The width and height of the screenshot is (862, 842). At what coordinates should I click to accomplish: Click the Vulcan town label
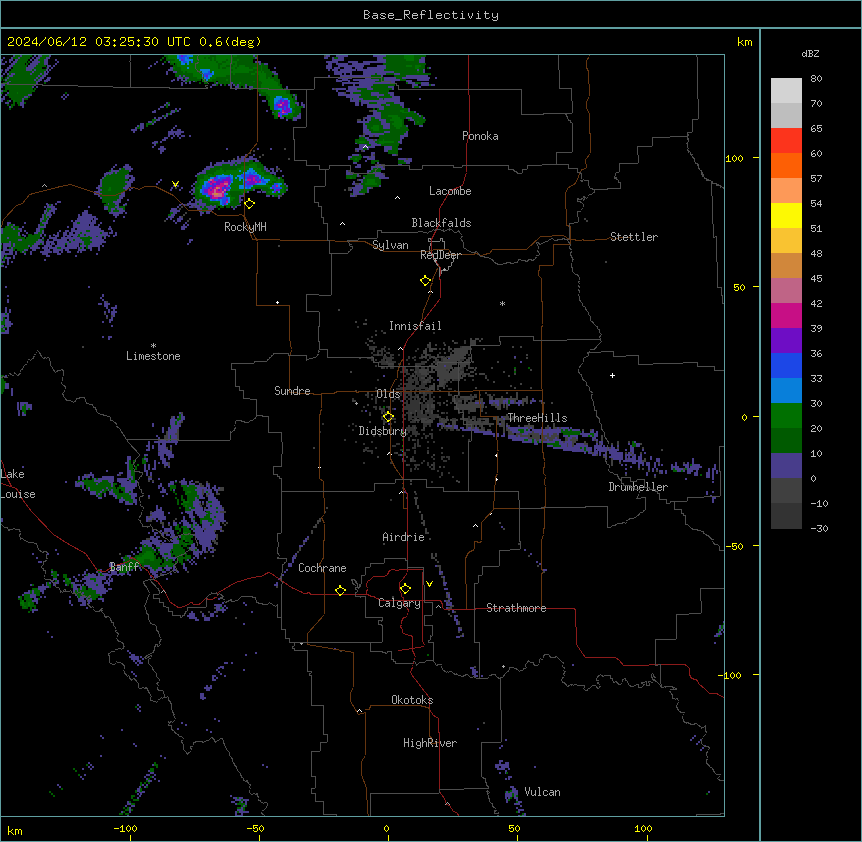[x=543, y=792]
